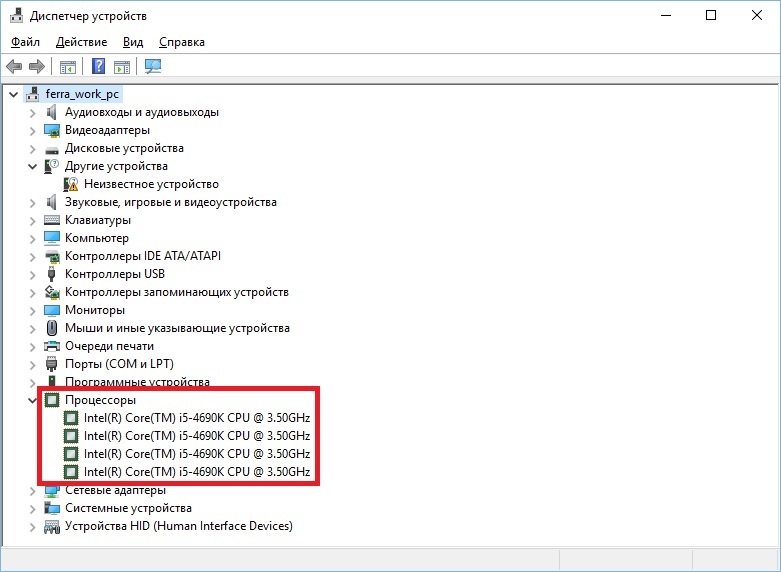Select Устройства HID (Human Interface Devices) label
The height and width of the screenshot is (572, 781).
(x=179, y=526)
